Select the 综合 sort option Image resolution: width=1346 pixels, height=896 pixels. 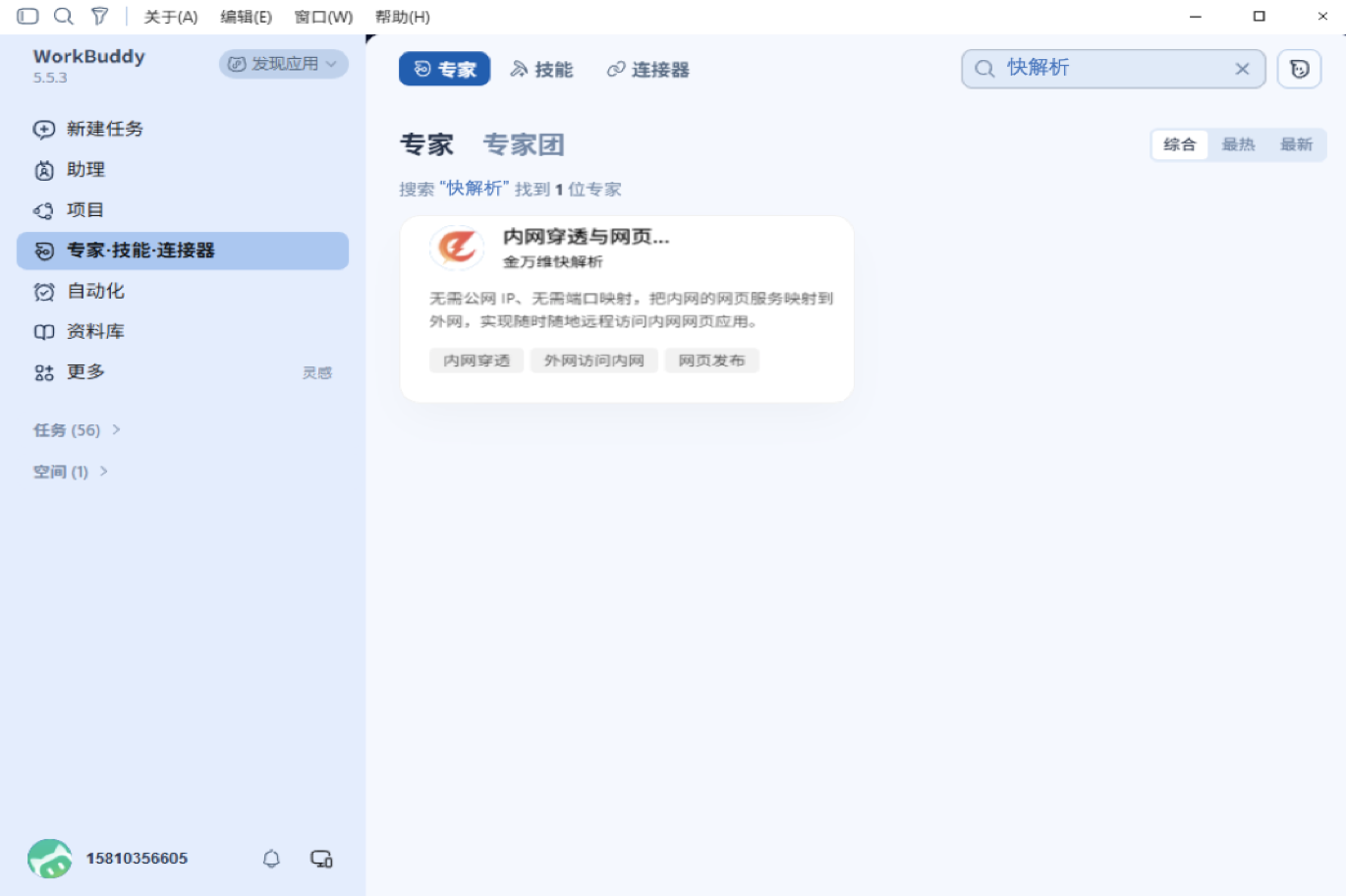pyautogui.click(x=1179, y=144)
